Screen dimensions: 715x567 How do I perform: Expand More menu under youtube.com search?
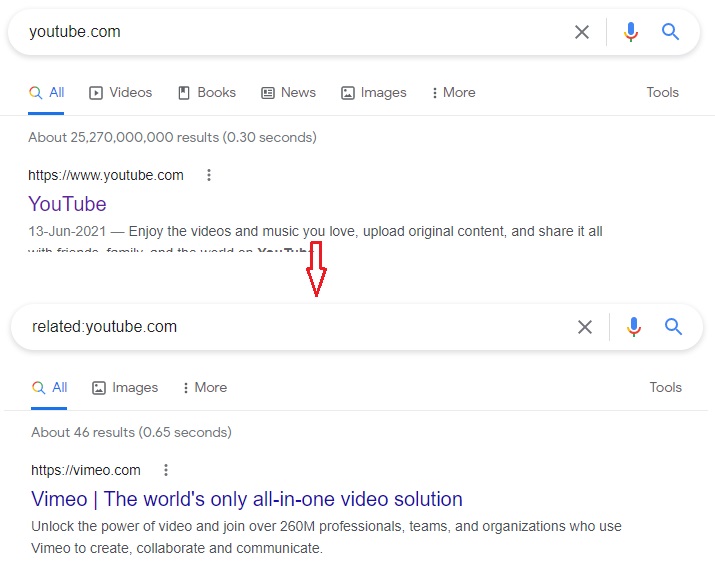point(453,93)
